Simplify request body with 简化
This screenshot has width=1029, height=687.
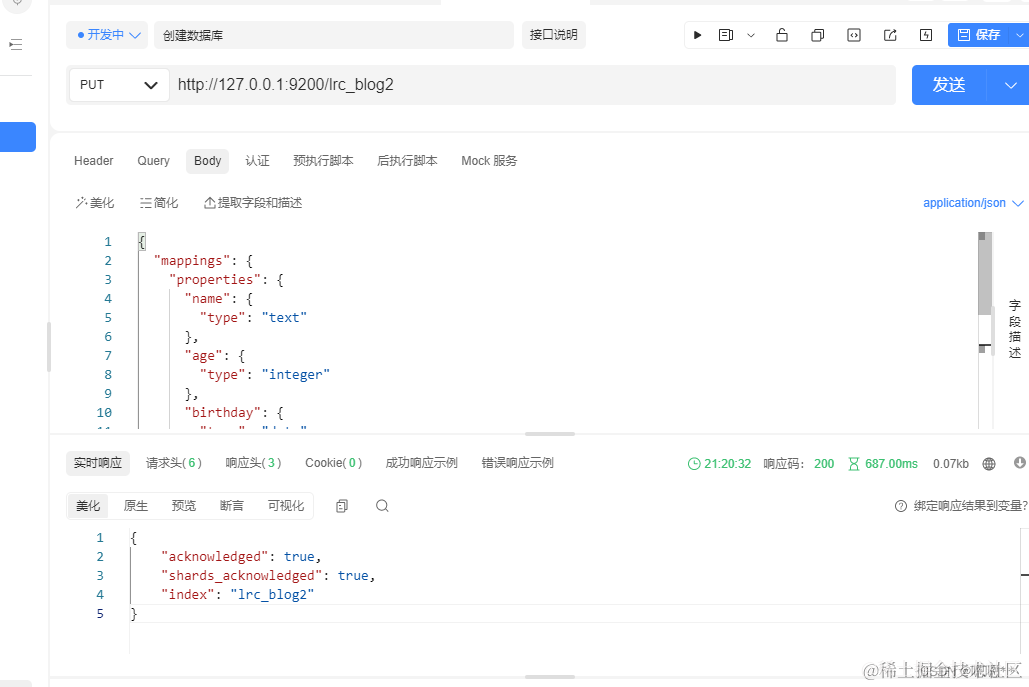click(x=159, y=203)
